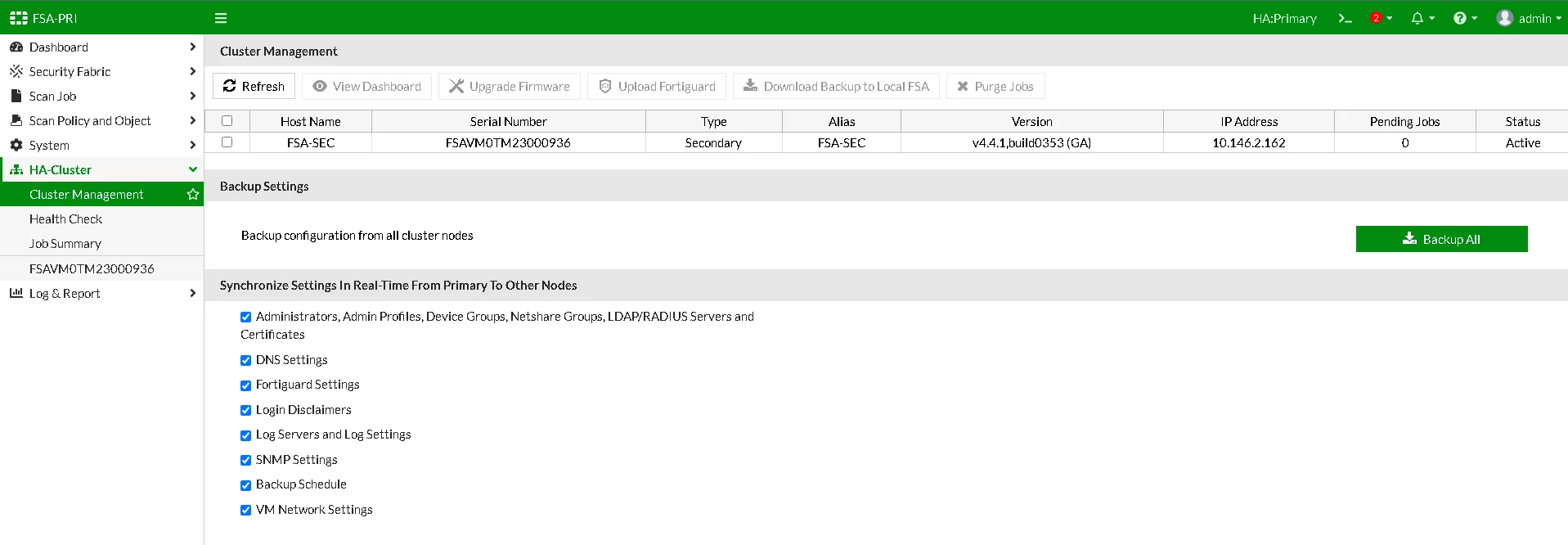Click the Log & Report chart icon
The height and width of the screenshot is (545, 1568).
tap(16, 293)
